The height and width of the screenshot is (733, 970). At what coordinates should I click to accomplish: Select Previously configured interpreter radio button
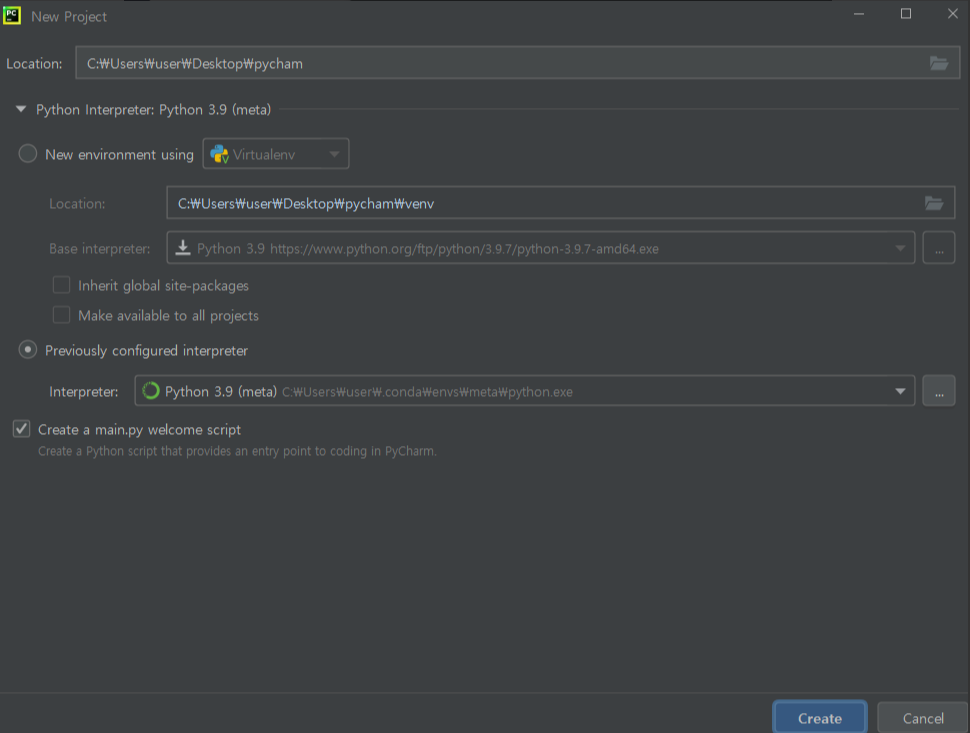coord(28,349)
